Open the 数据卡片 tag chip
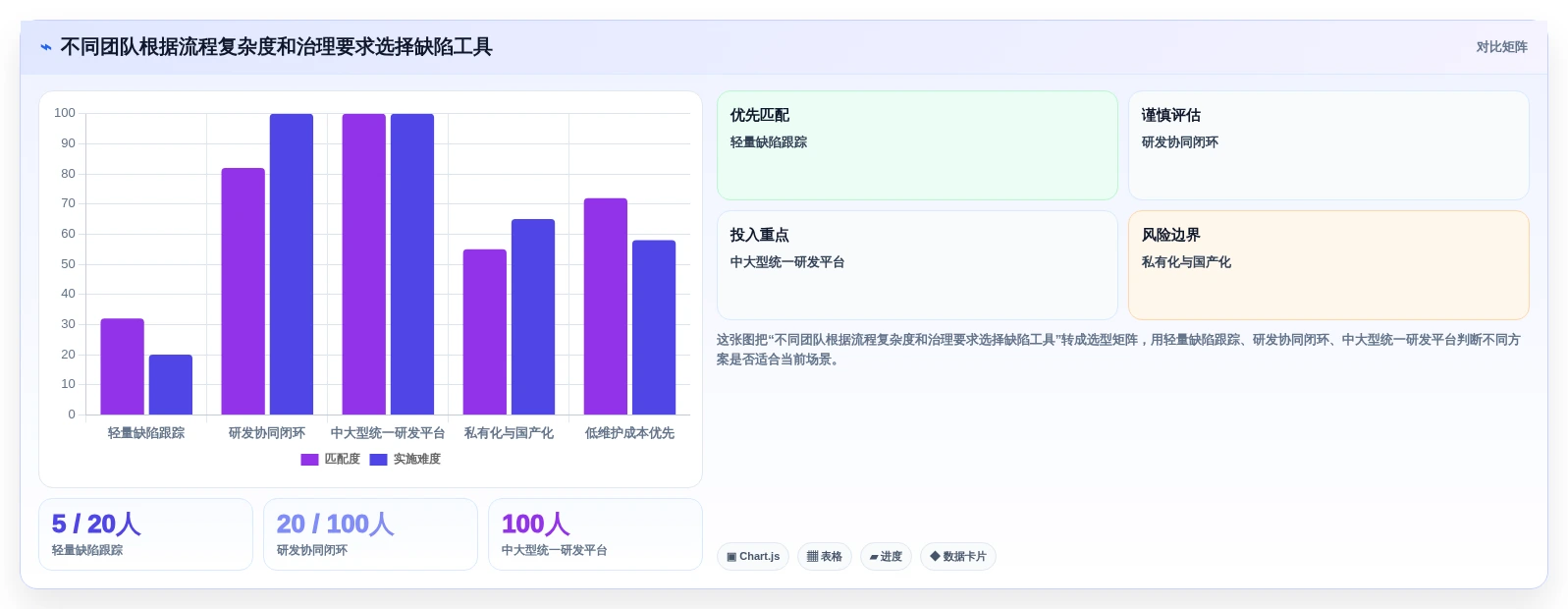1568x609 pixels. (958, 557)
